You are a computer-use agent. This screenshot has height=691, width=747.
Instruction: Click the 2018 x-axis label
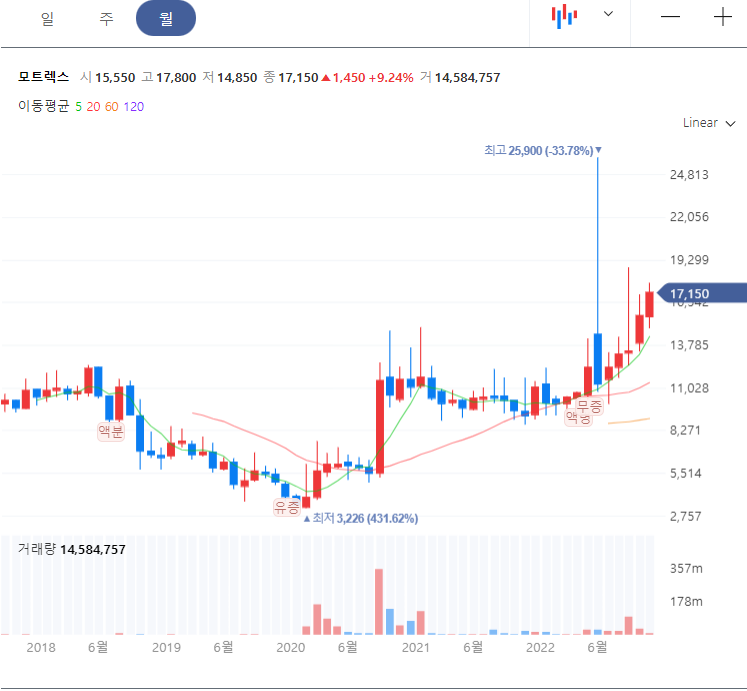tap(41, 648)
